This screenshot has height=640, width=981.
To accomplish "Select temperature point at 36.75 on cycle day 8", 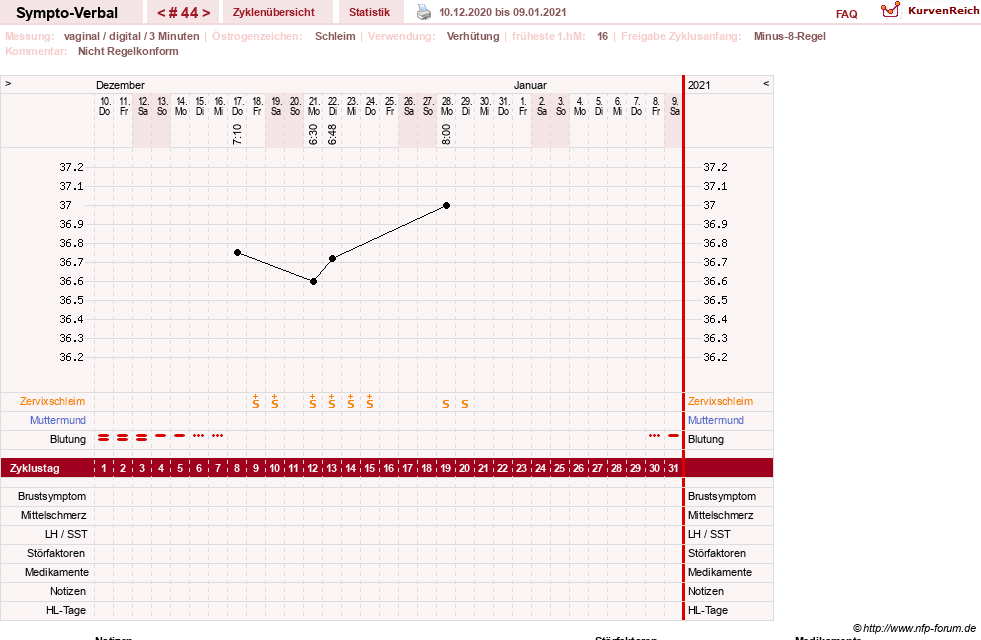I will pos(237,253).
